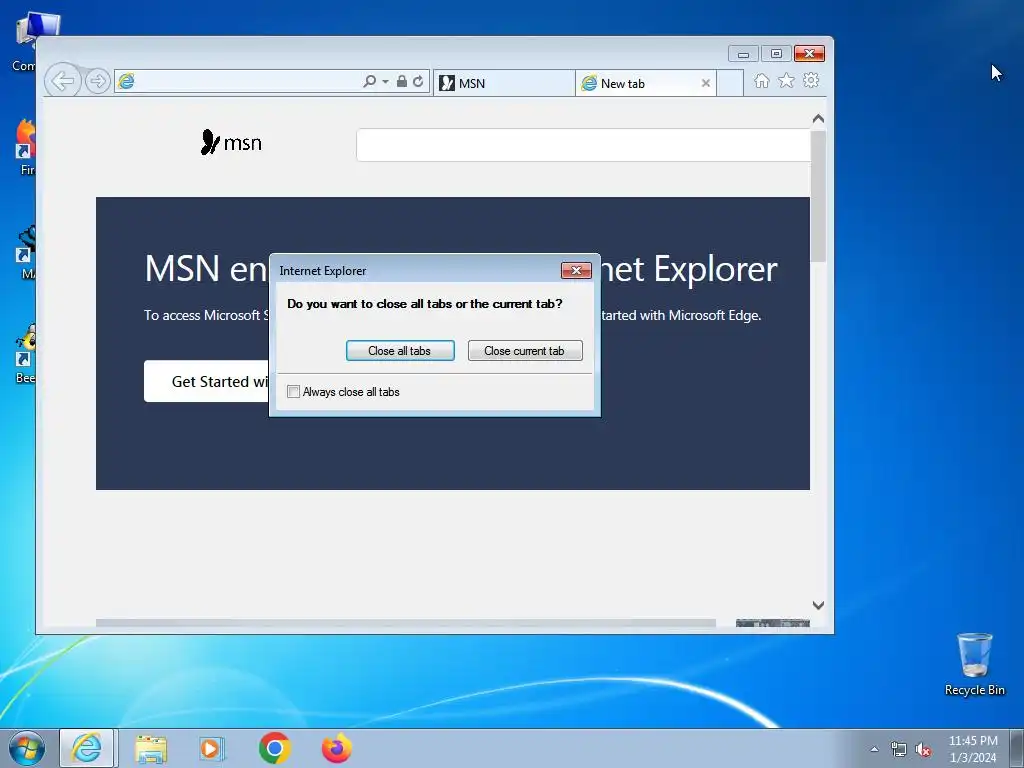This screenshot has width=1024, height=768.
Task: Click the muted volume tray icon
Action: click(x=923, y=750)
